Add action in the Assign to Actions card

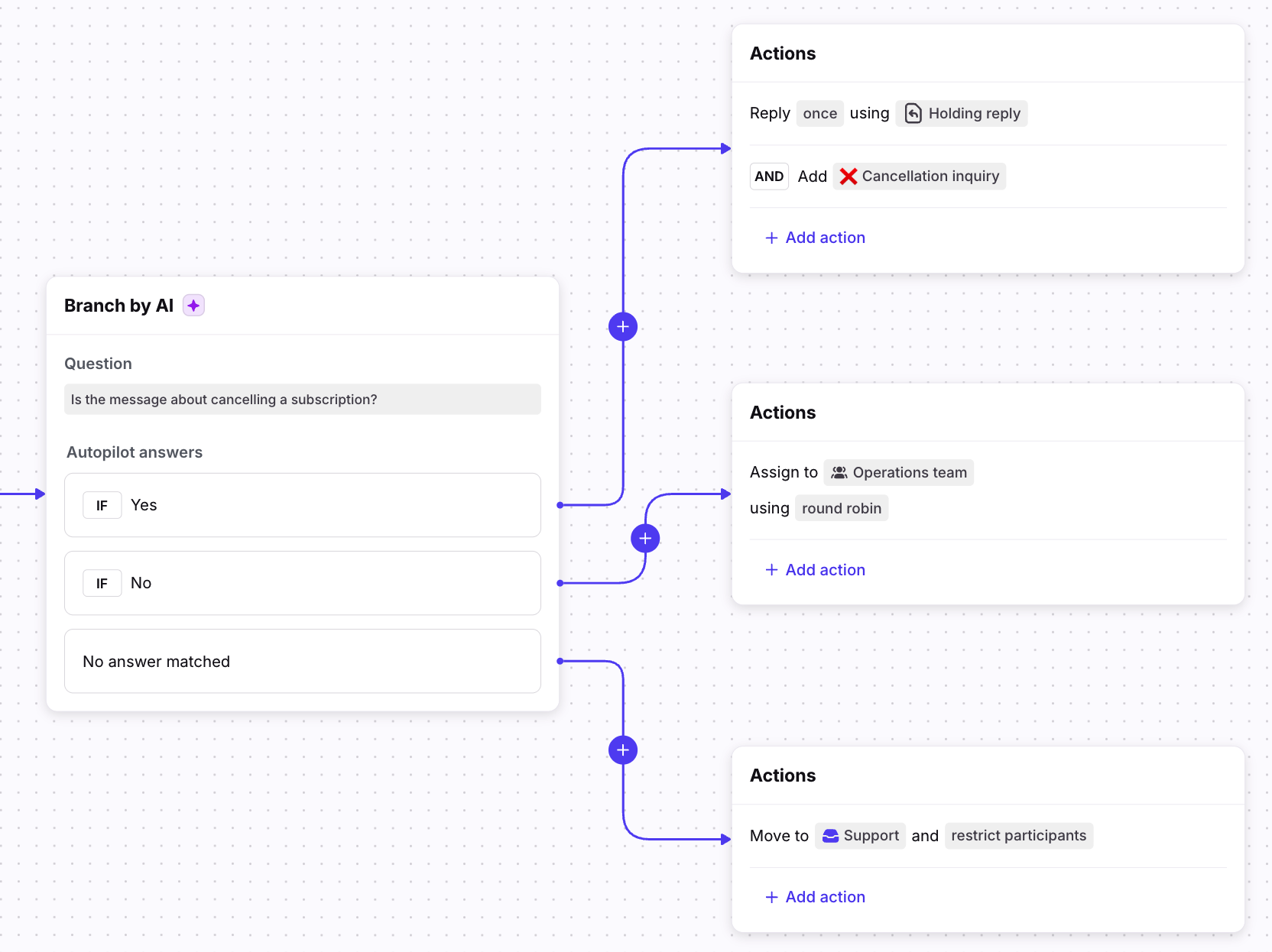tap(815, 570)
